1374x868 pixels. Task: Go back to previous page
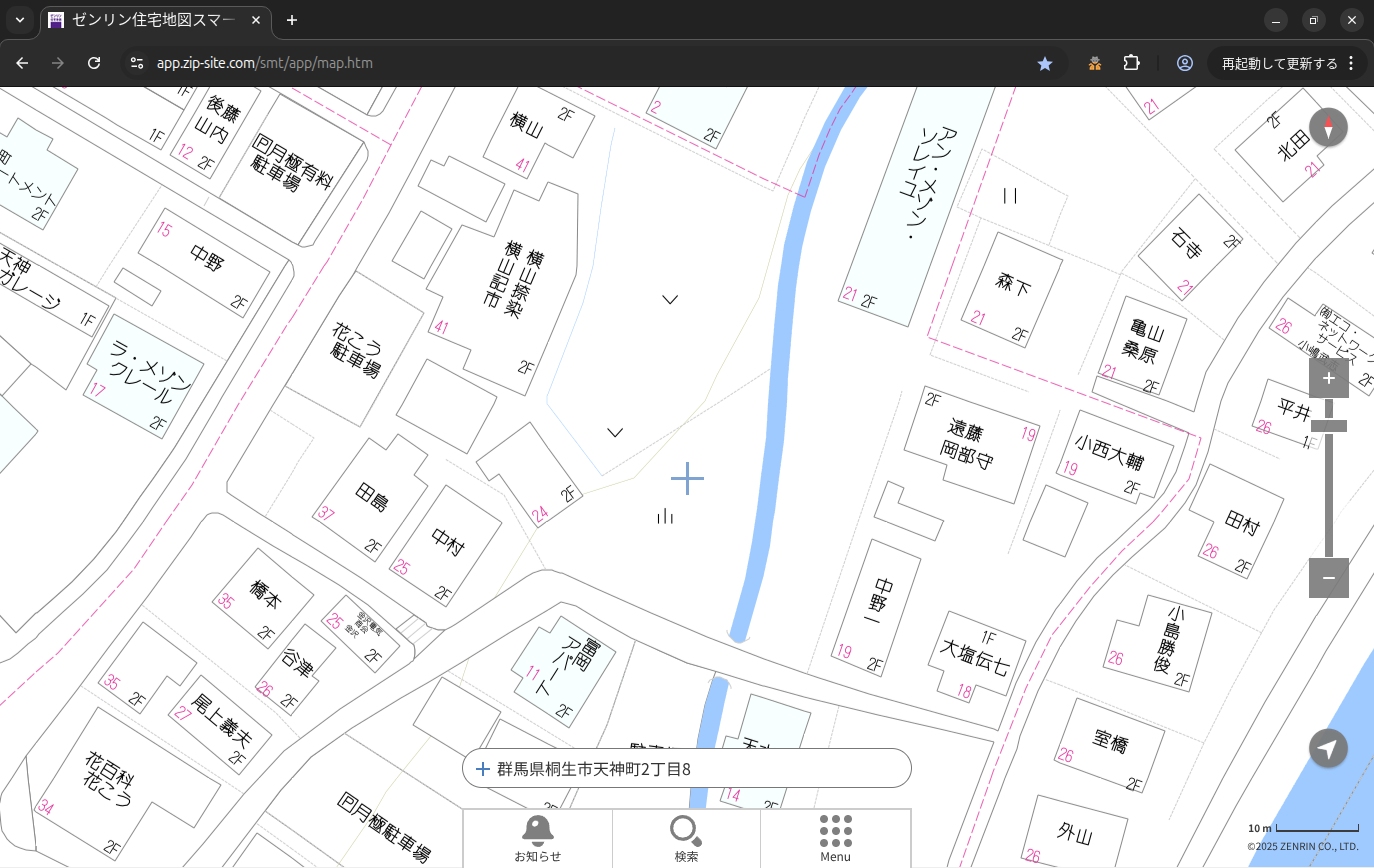pyautogui.click(x=22, y=63)
